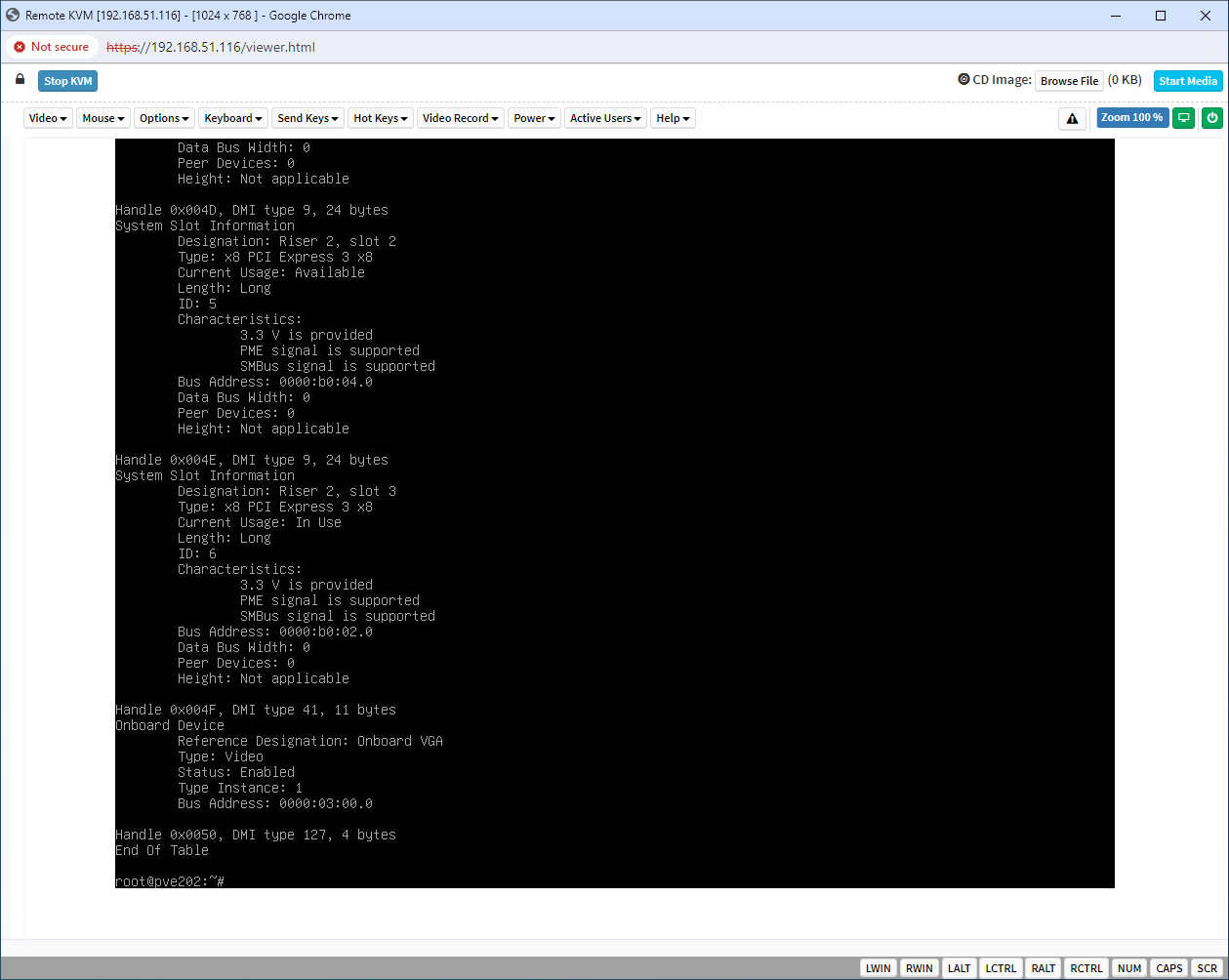Click the Not secure warning icon
Viewport: 1229px width, 980px height.
[20, 47]
